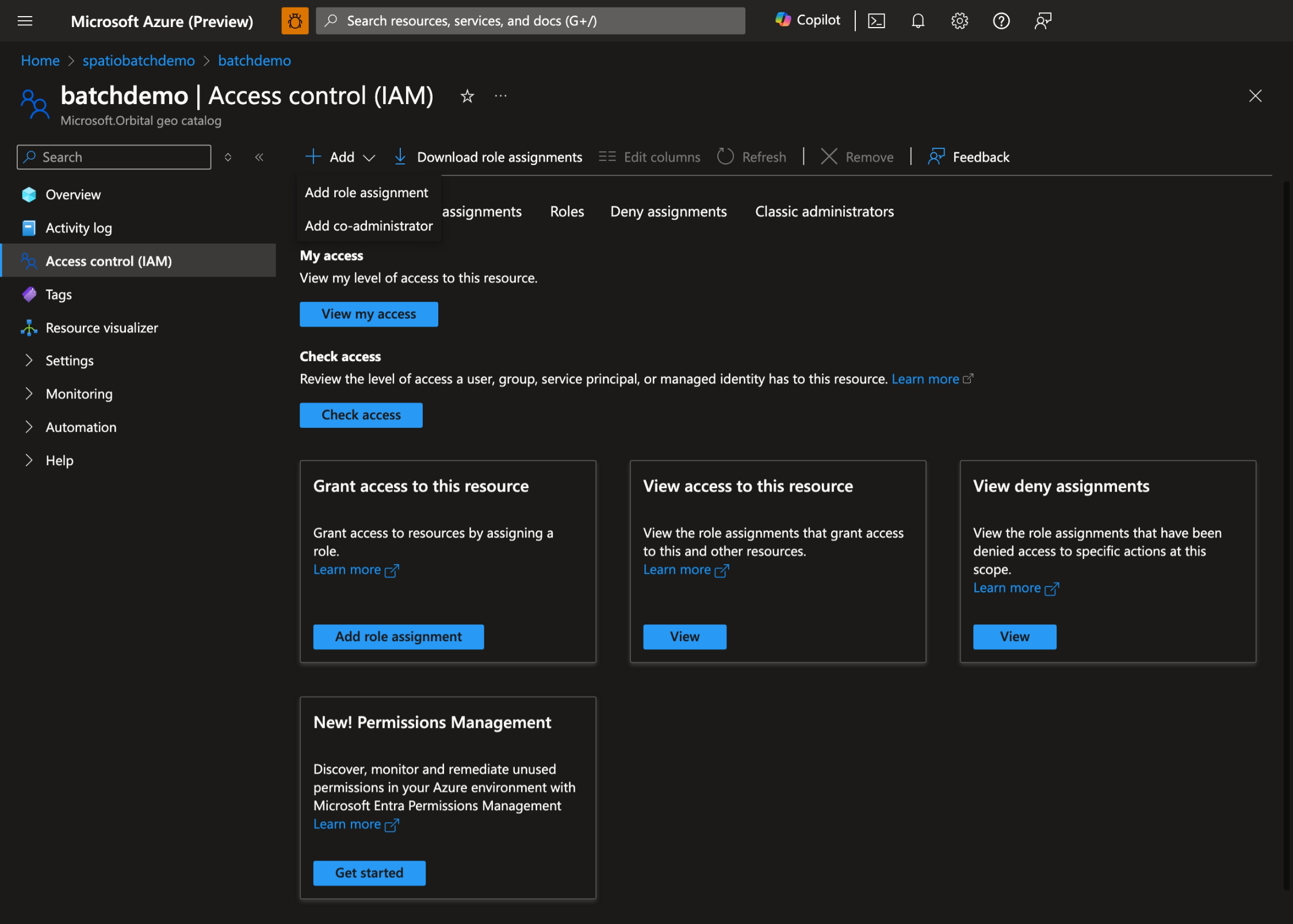Favorite this page with the star icon

tap(467, 96)
